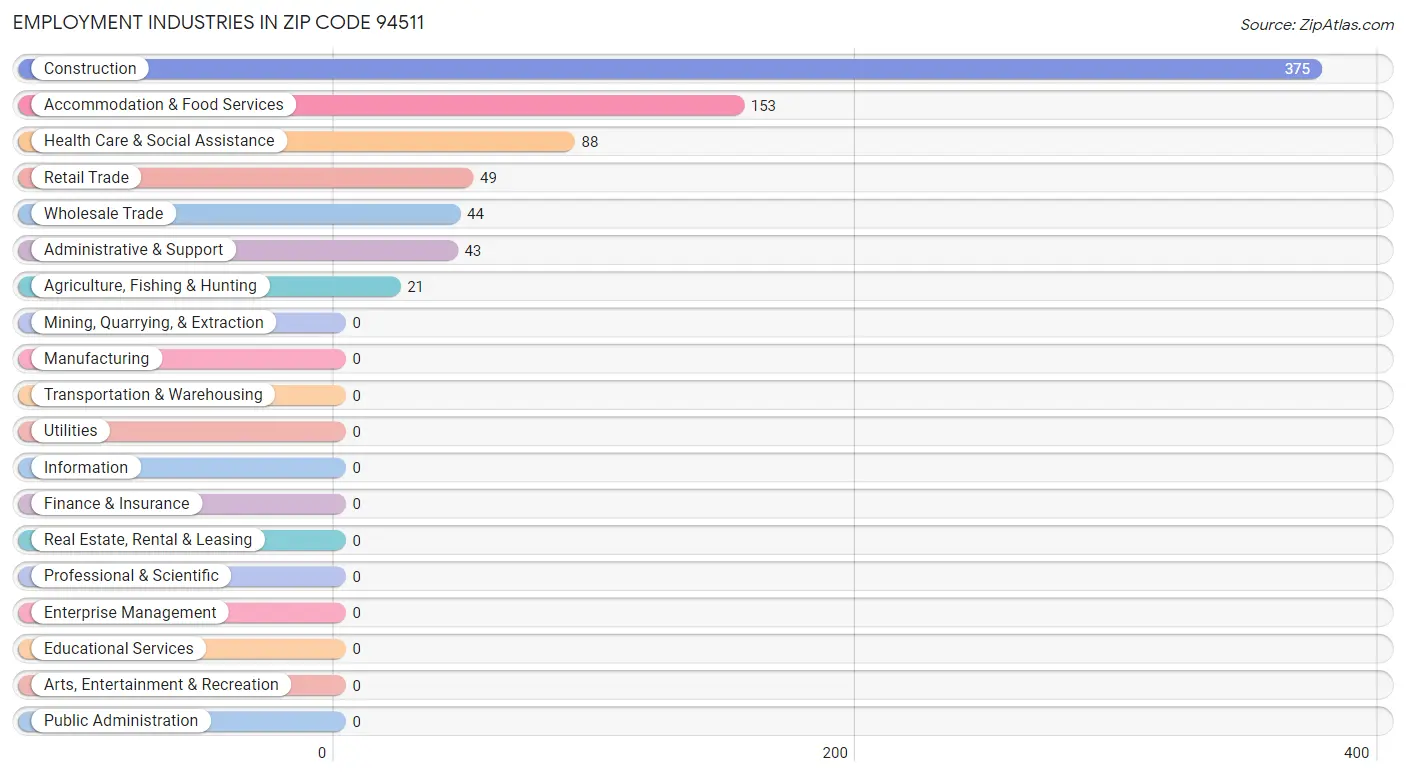1406x776 pixels.
Task: Click the value 43 beside Administrative bar
Action: (x=473, y=251)
